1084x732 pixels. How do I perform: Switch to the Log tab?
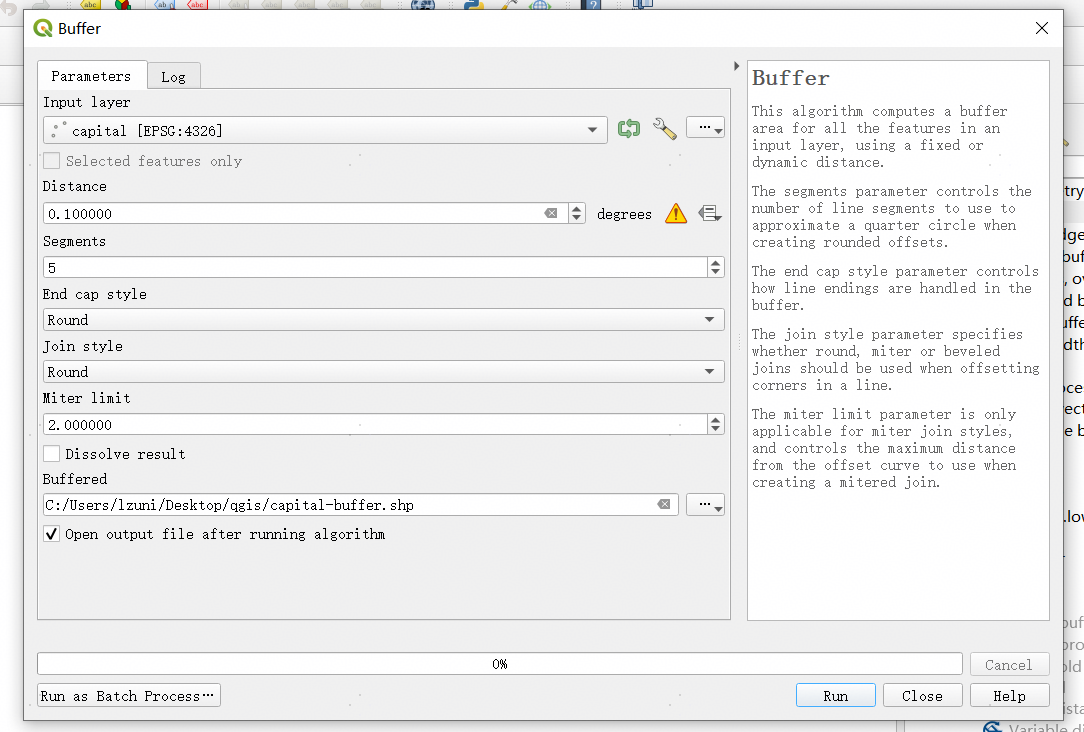[173, 76]
